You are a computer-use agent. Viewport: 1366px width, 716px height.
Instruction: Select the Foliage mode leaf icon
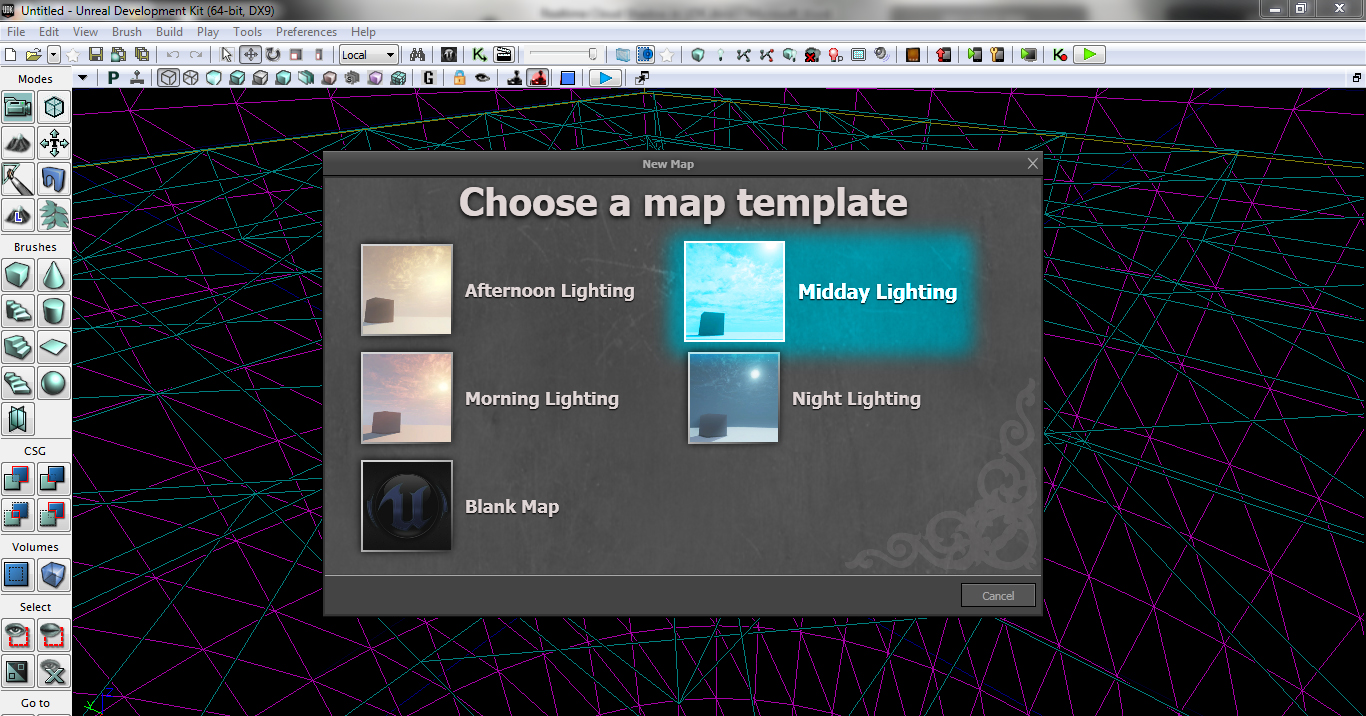click(x=54, y=214)
